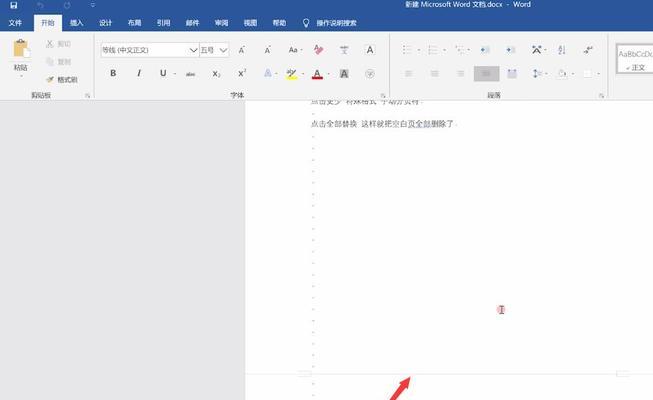Expand the 五号 font size dropdown

pos(223,50)
